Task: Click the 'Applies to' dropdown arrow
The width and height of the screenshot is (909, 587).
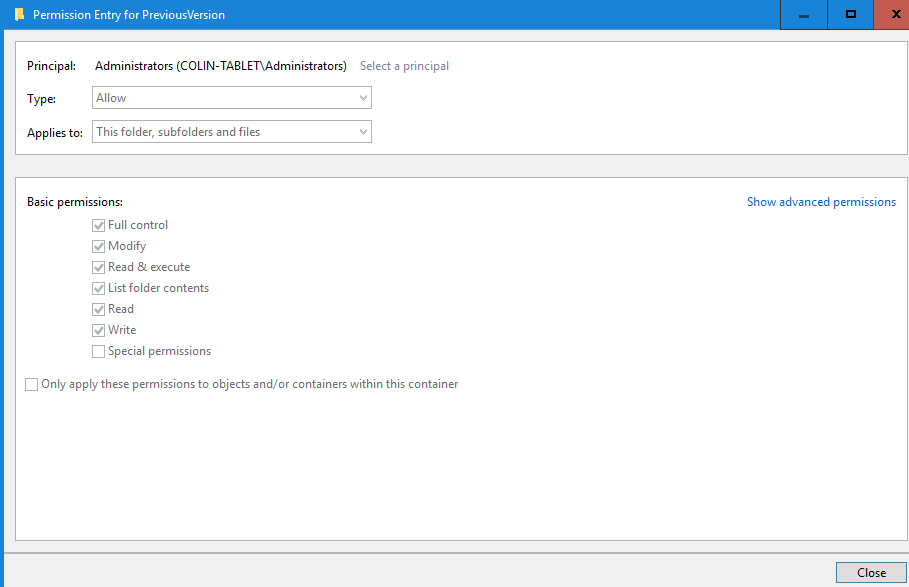Action: (x=363, y=132)
